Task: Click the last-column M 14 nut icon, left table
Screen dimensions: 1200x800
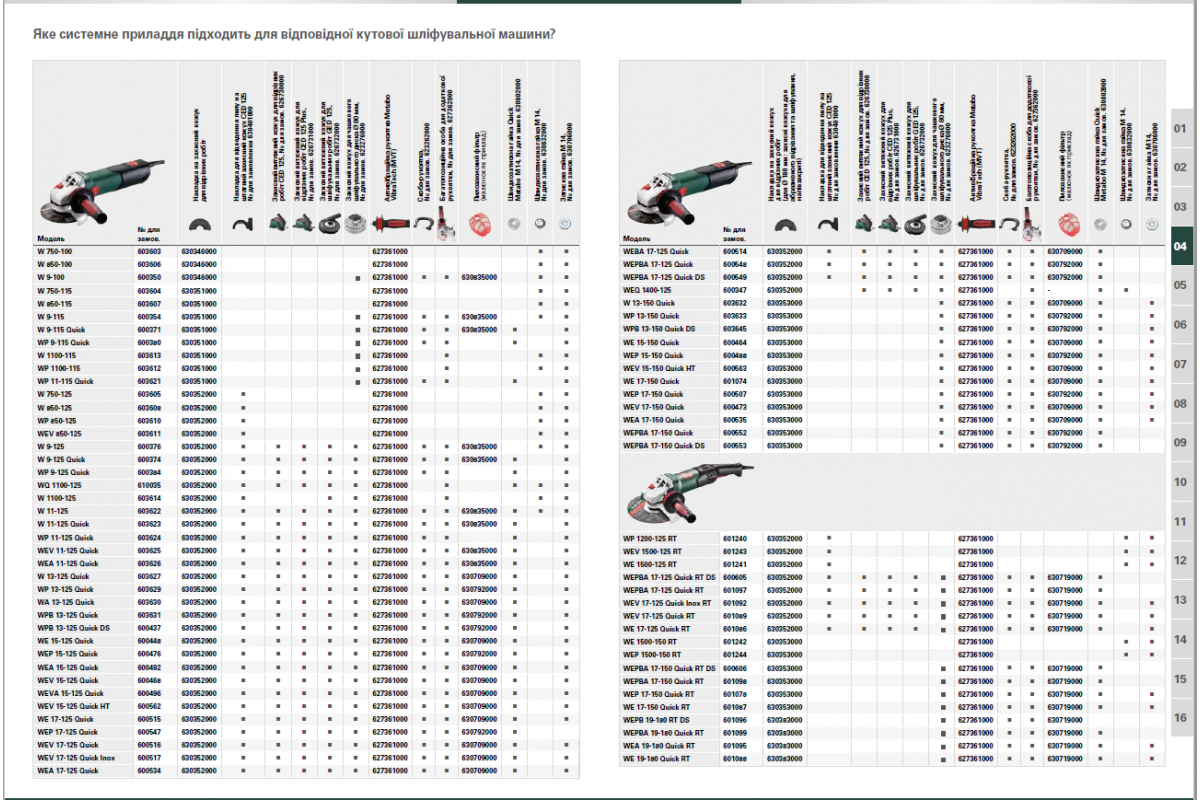Action: pos(565,225)
